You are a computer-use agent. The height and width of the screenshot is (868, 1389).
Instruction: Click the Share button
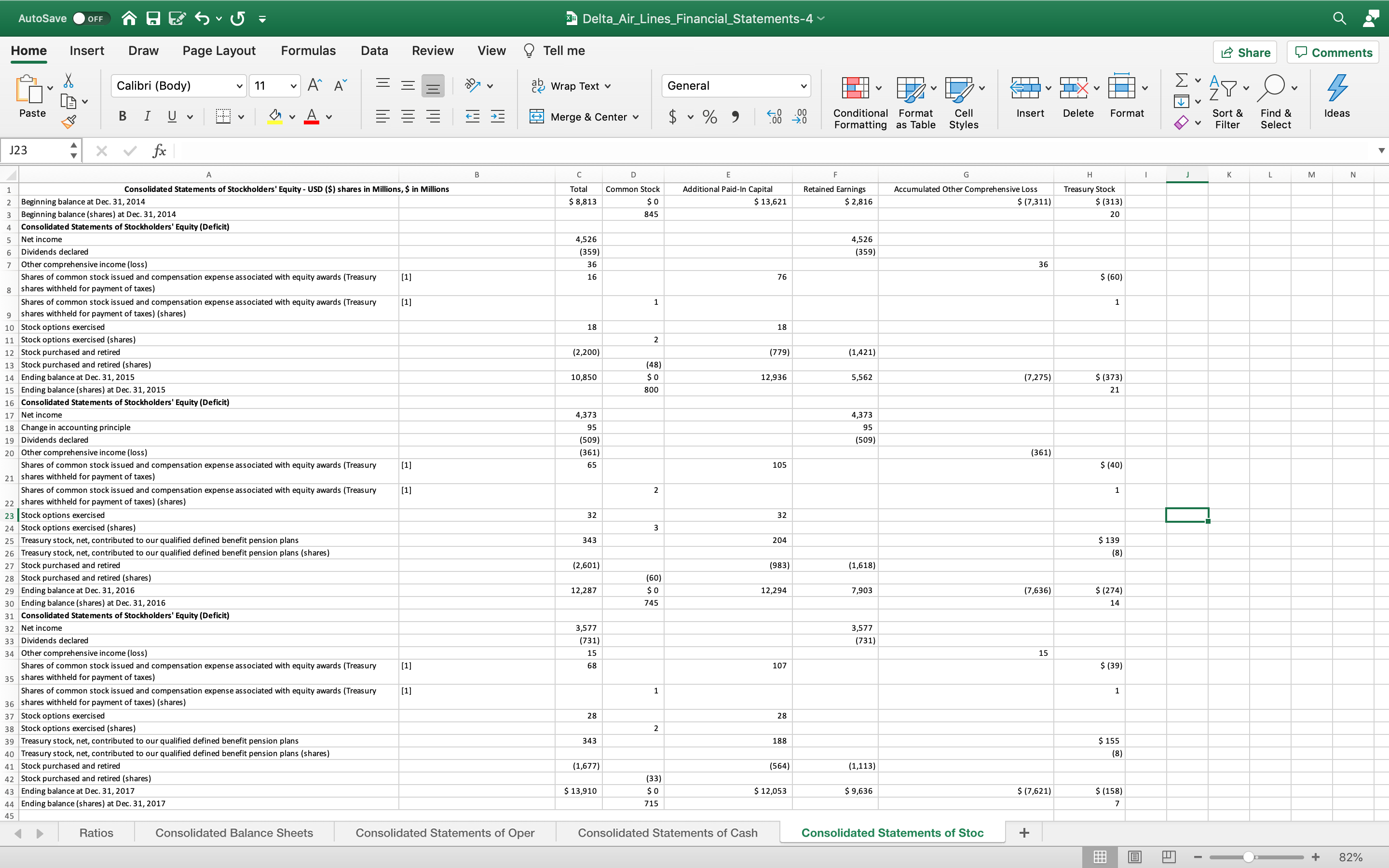(x=1245, y=52)
